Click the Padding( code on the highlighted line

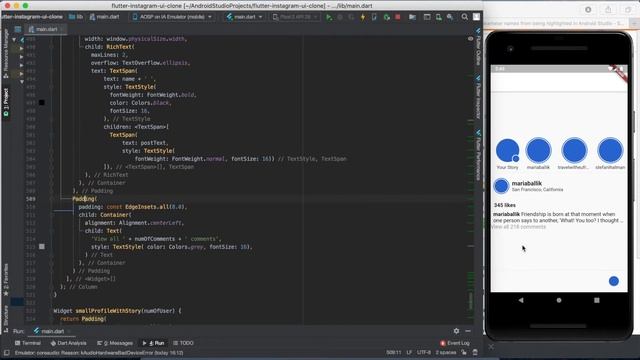[84, 199]
